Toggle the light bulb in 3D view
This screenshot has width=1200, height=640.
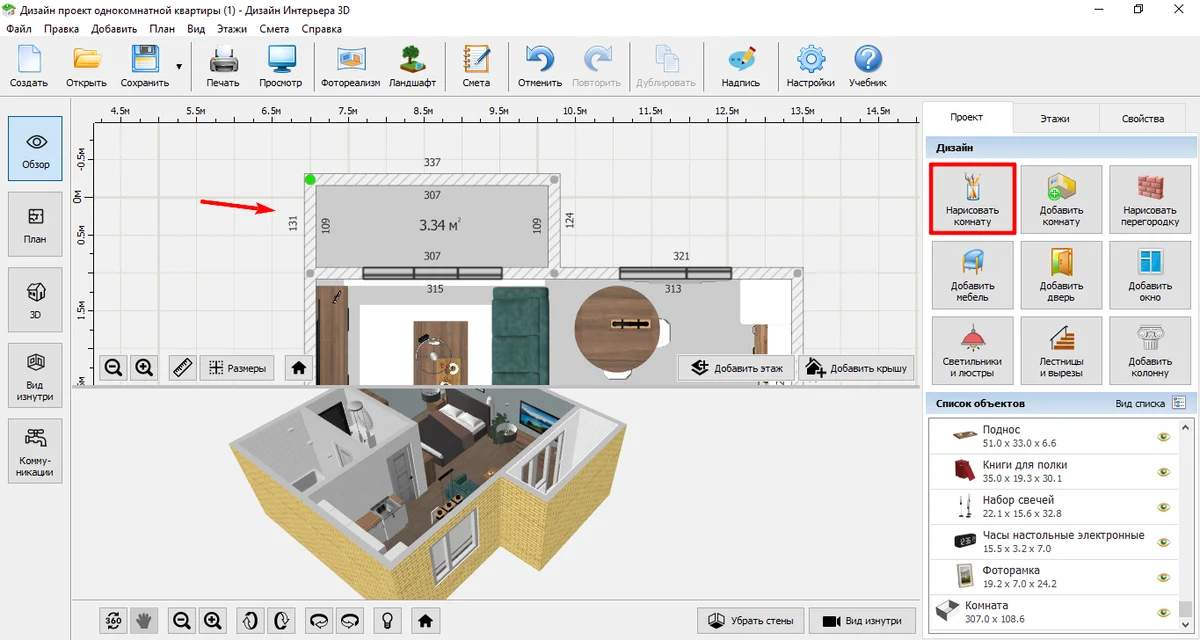tap(387, 621)
